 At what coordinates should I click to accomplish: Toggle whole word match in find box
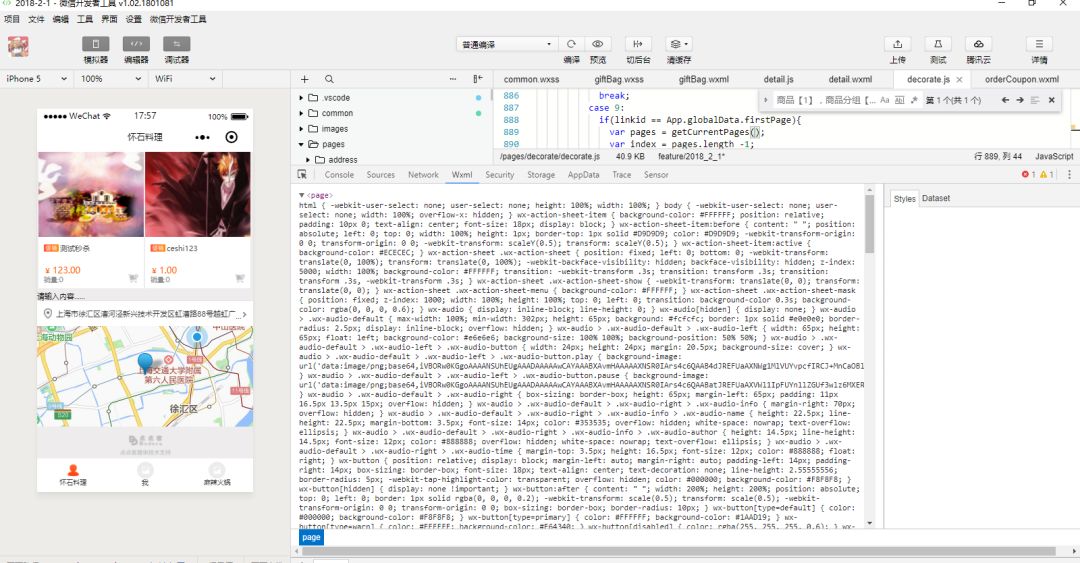(900, 100)
